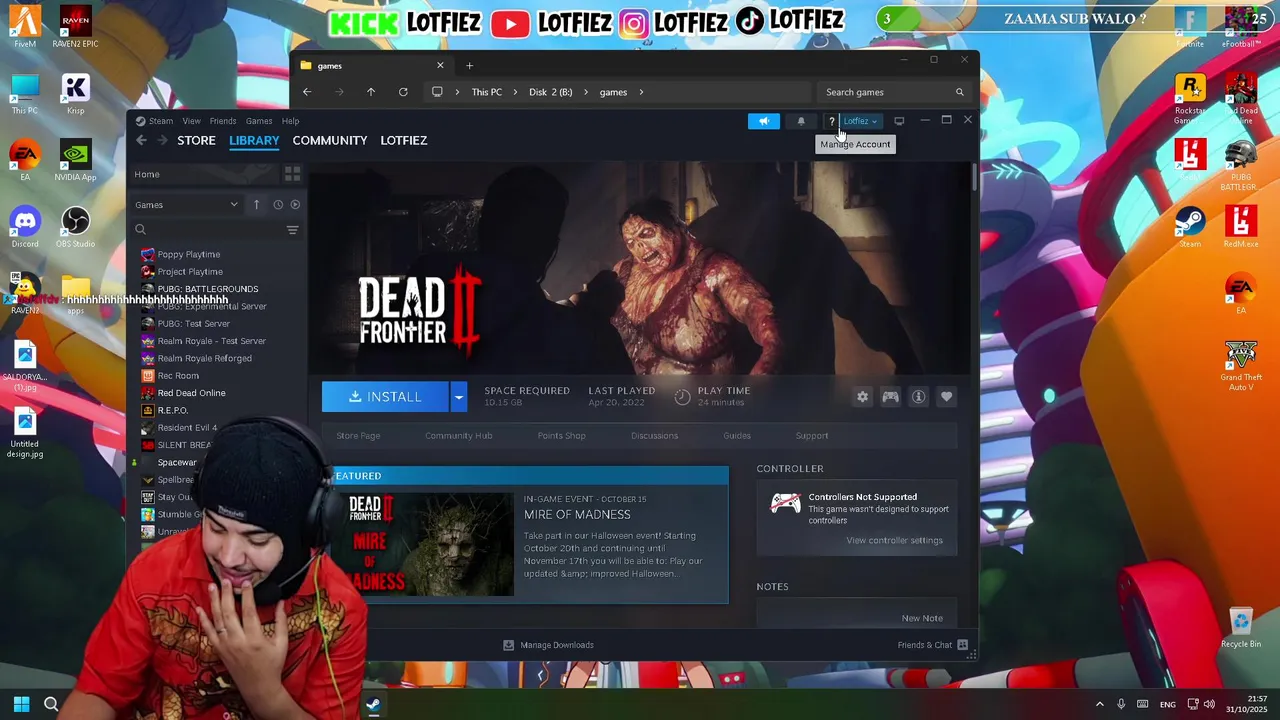This screenshot has height=720, width=1280.
Task: Expand Lotfiez account dropdown
Action: click(x=860, y=121)
